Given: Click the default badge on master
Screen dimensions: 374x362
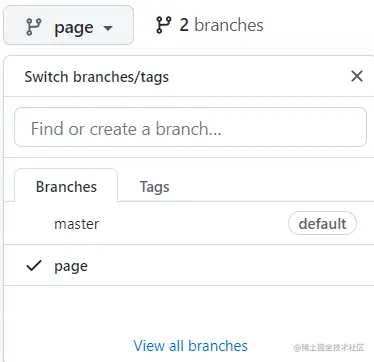Looking at the screenshot, I should click(322, 223).
